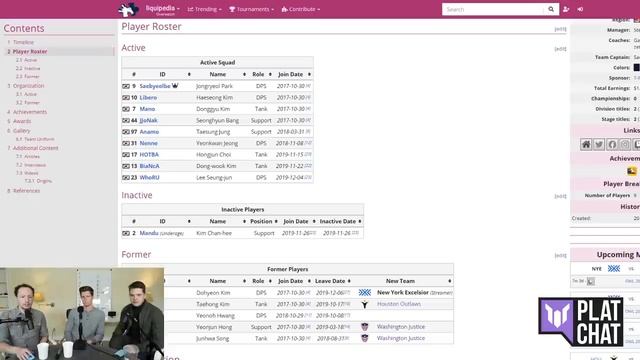Click the NYXL logo in Upcoming Matches
The height and width of the screenshot is (360, 640).
click(x=613, y=269)
